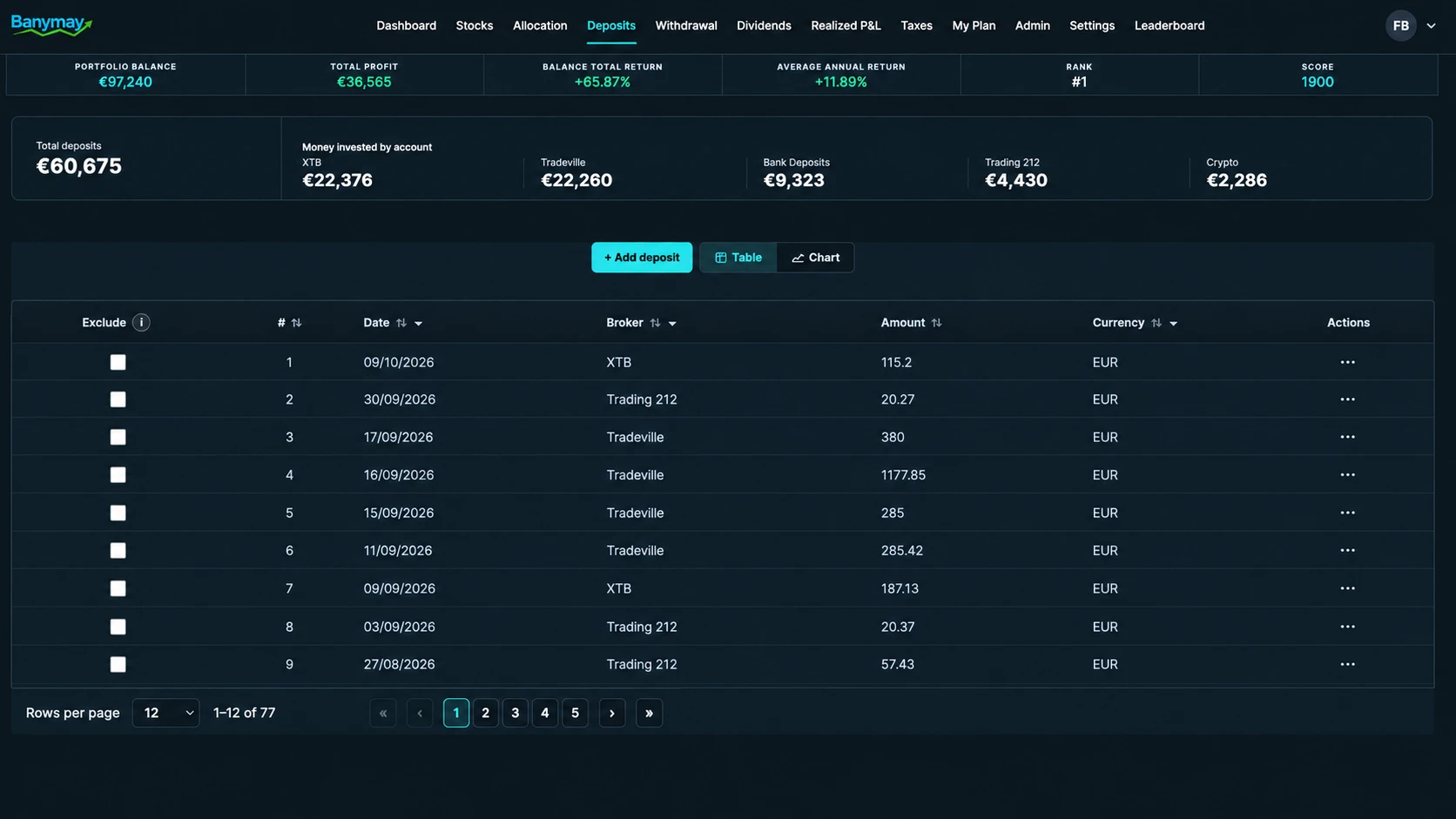
Task: Sort by the Currency column sort icon
Action: pos(1156,323)
